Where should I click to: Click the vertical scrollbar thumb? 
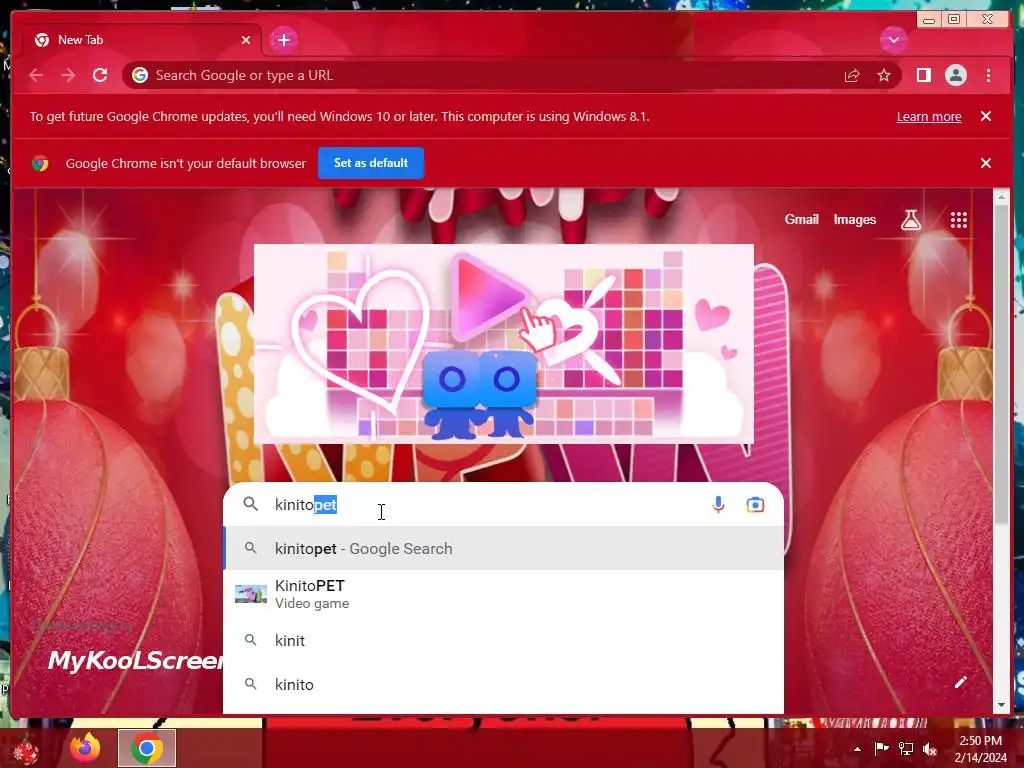[1001, 364]
